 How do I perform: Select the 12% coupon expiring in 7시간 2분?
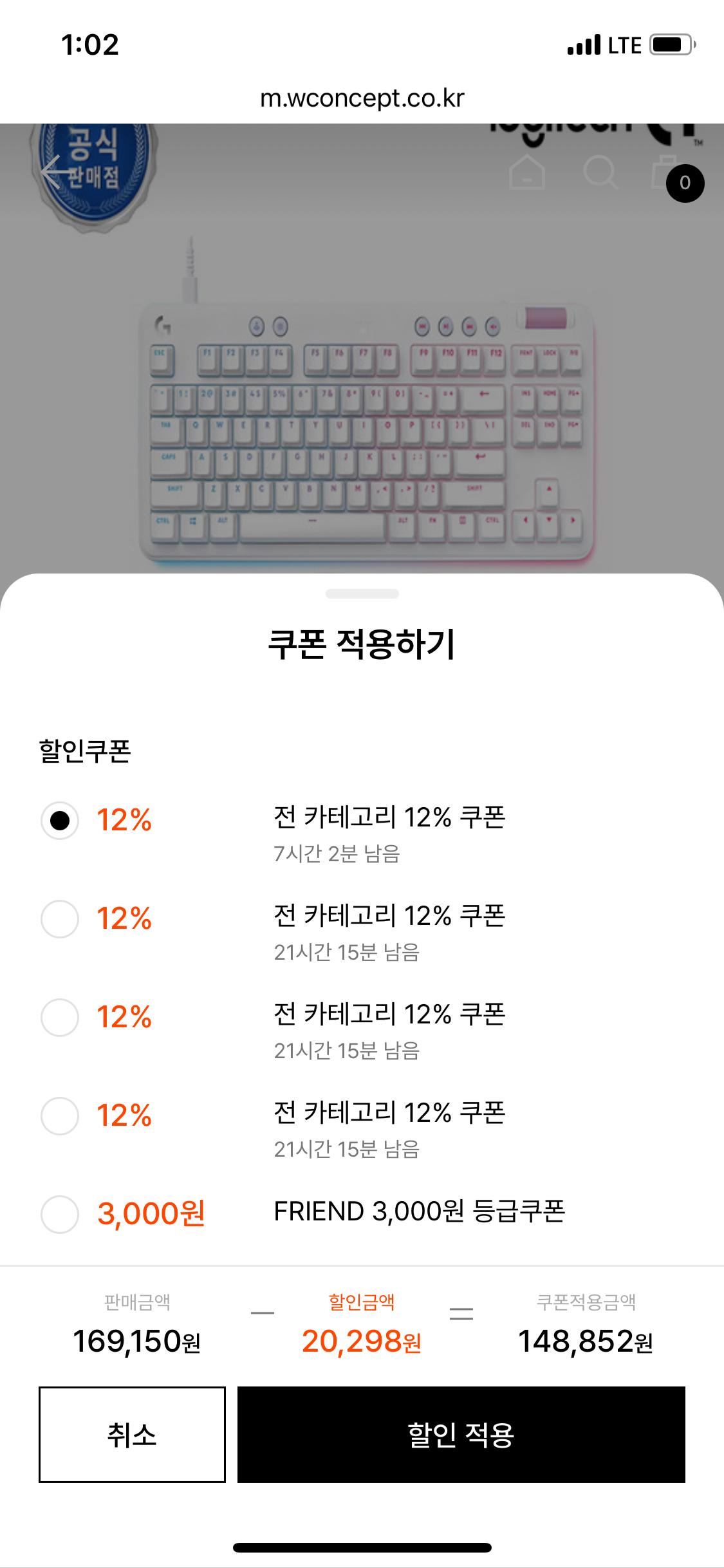[60, 821]
